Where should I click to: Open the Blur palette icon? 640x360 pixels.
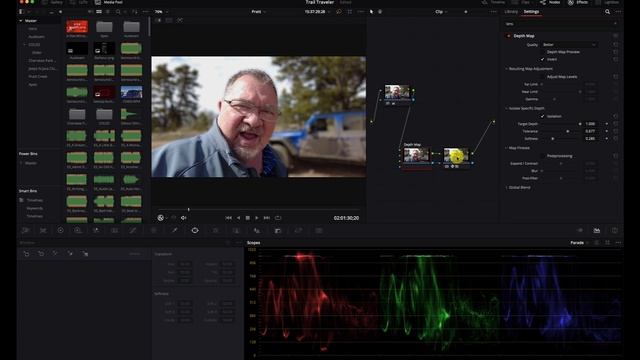257,231
